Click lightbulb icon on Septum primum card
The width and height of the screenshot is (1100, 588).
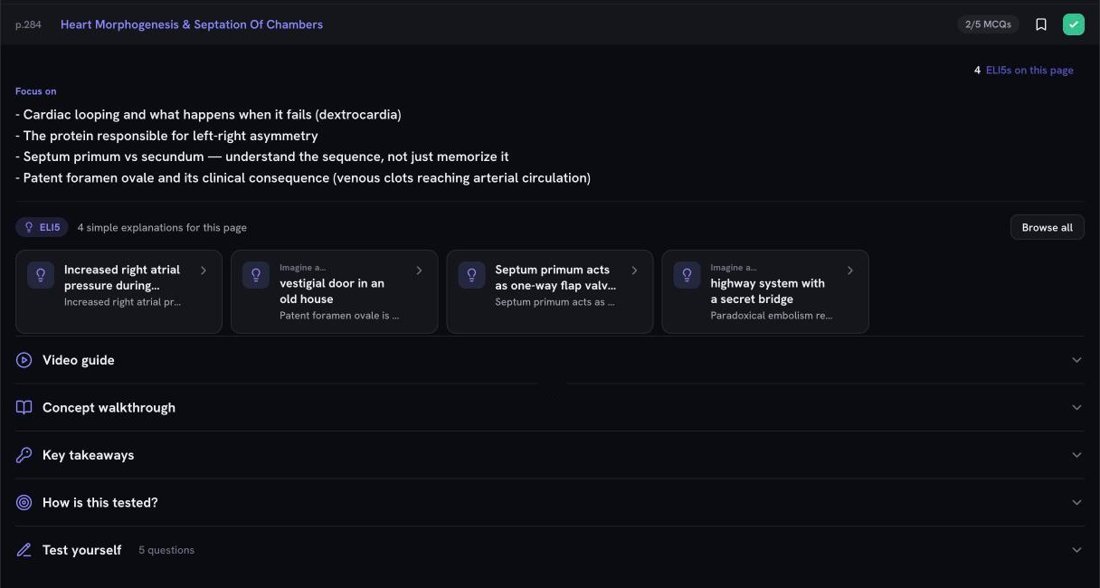click(471, 275)
